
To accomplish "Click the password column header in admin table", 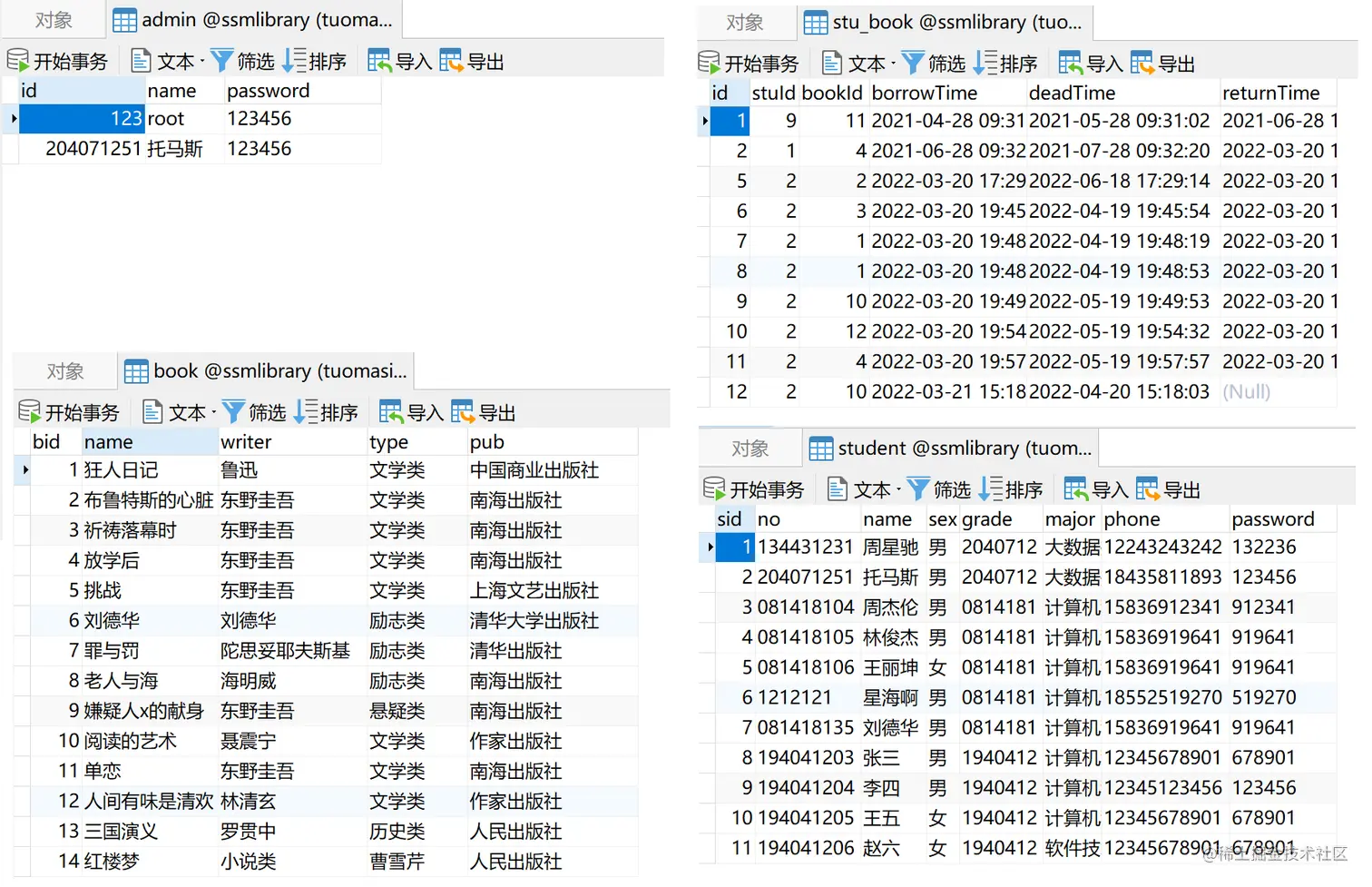I will pyautogui.click(x=302, y=91).
